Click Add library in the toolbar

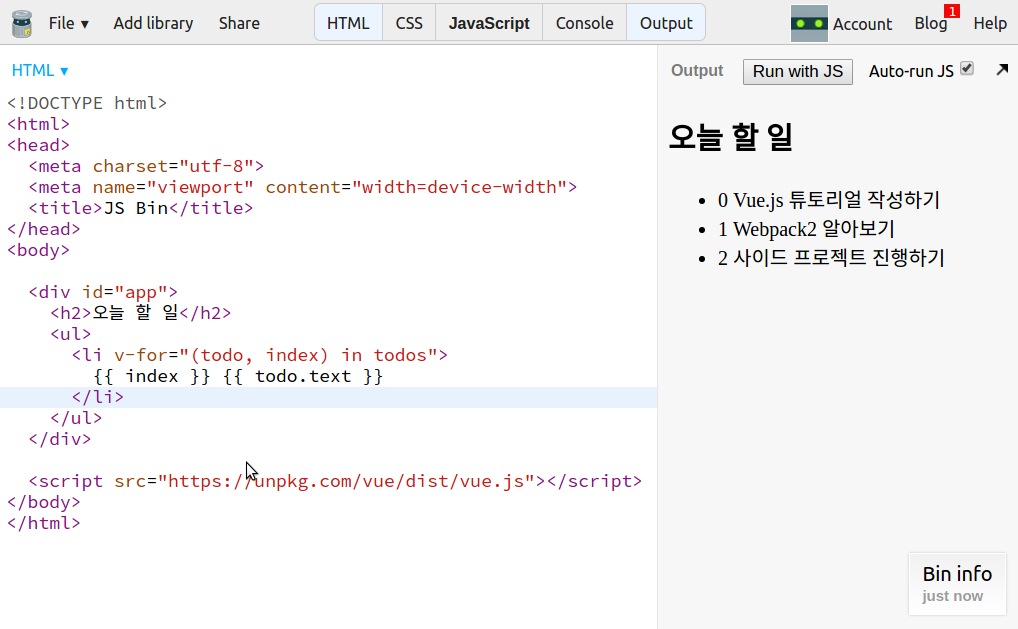point(153,23)
